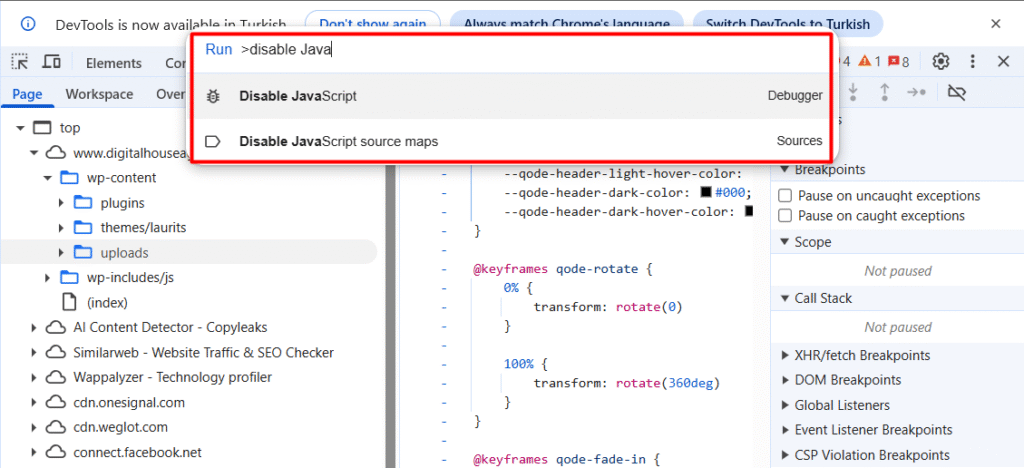The height and width of the screenshot is (468, 1024).
Task: Expand the Event Listener Breakpoints section
Action: tap(784, 430)
